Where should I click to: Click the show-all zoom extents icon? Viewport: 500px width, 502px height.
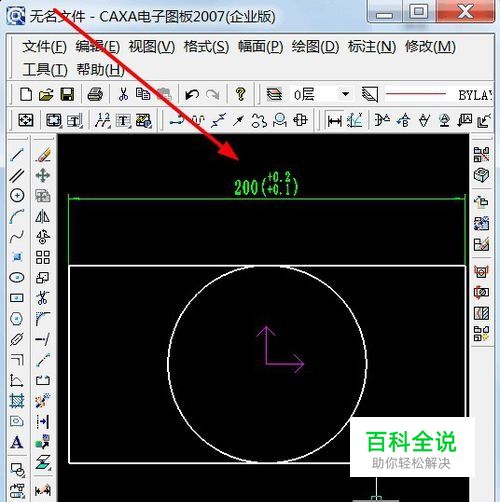tap(26, 120)
